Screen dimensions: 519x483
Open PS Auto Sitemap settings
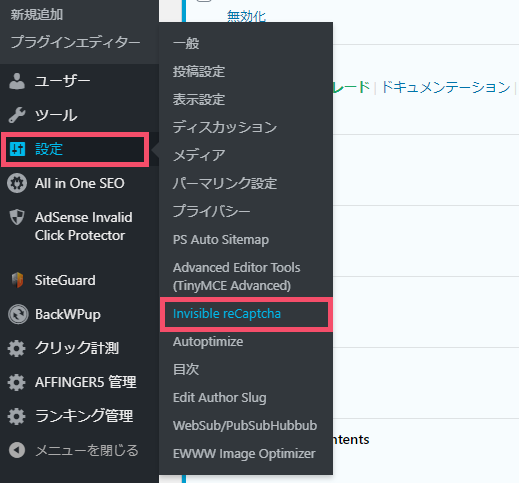tap(221, 240)
